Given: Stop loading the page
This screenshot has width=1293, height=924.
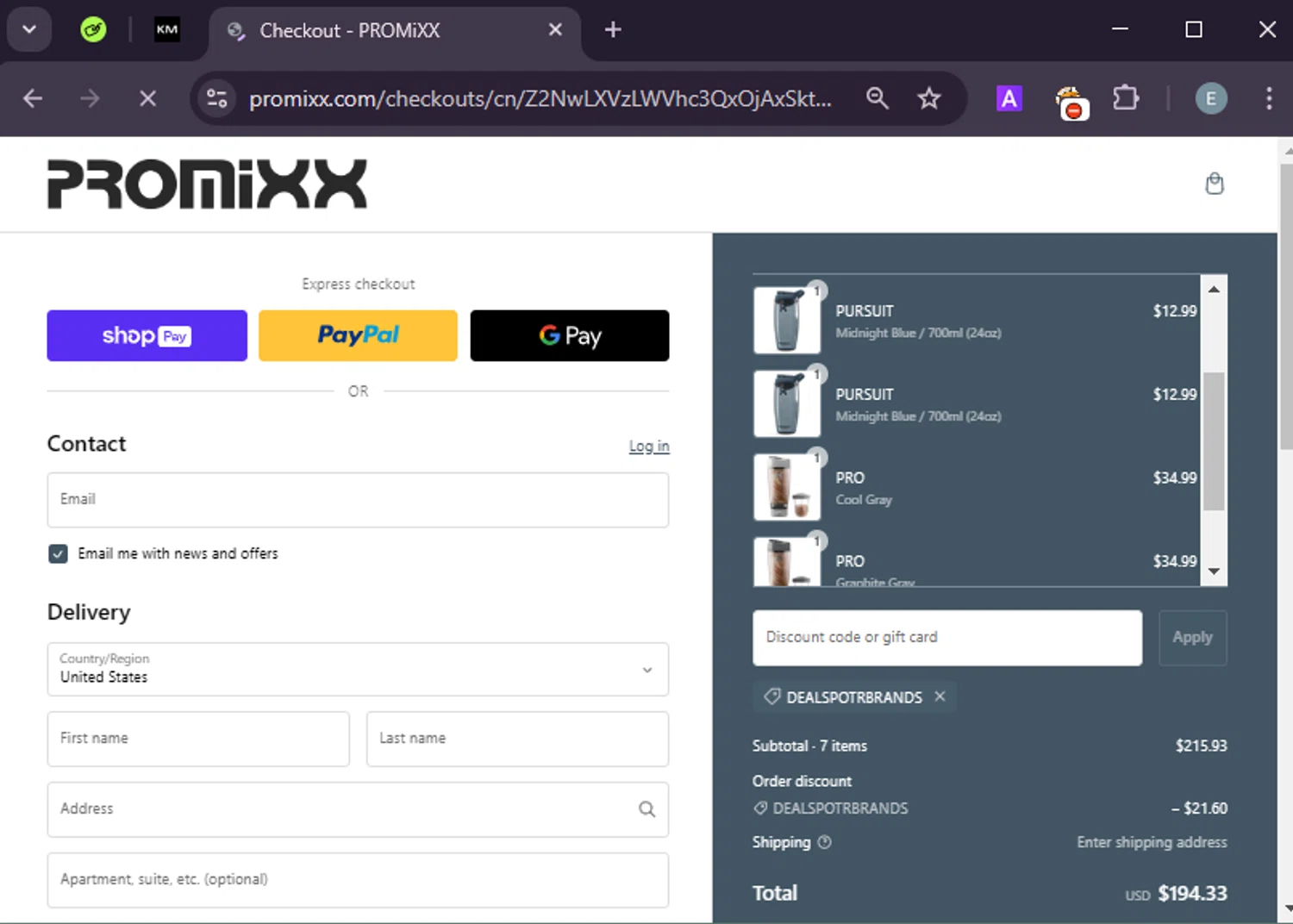Looking at the screenshot, I should coord(147,98).
